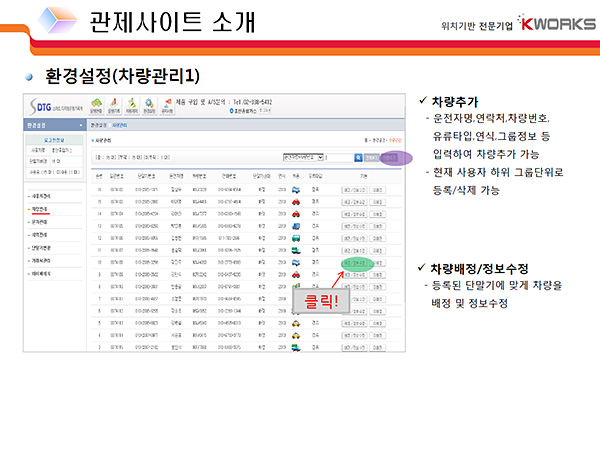
Task: Click the 배정/정보수정 button in row 5
Action: [354, 324]
